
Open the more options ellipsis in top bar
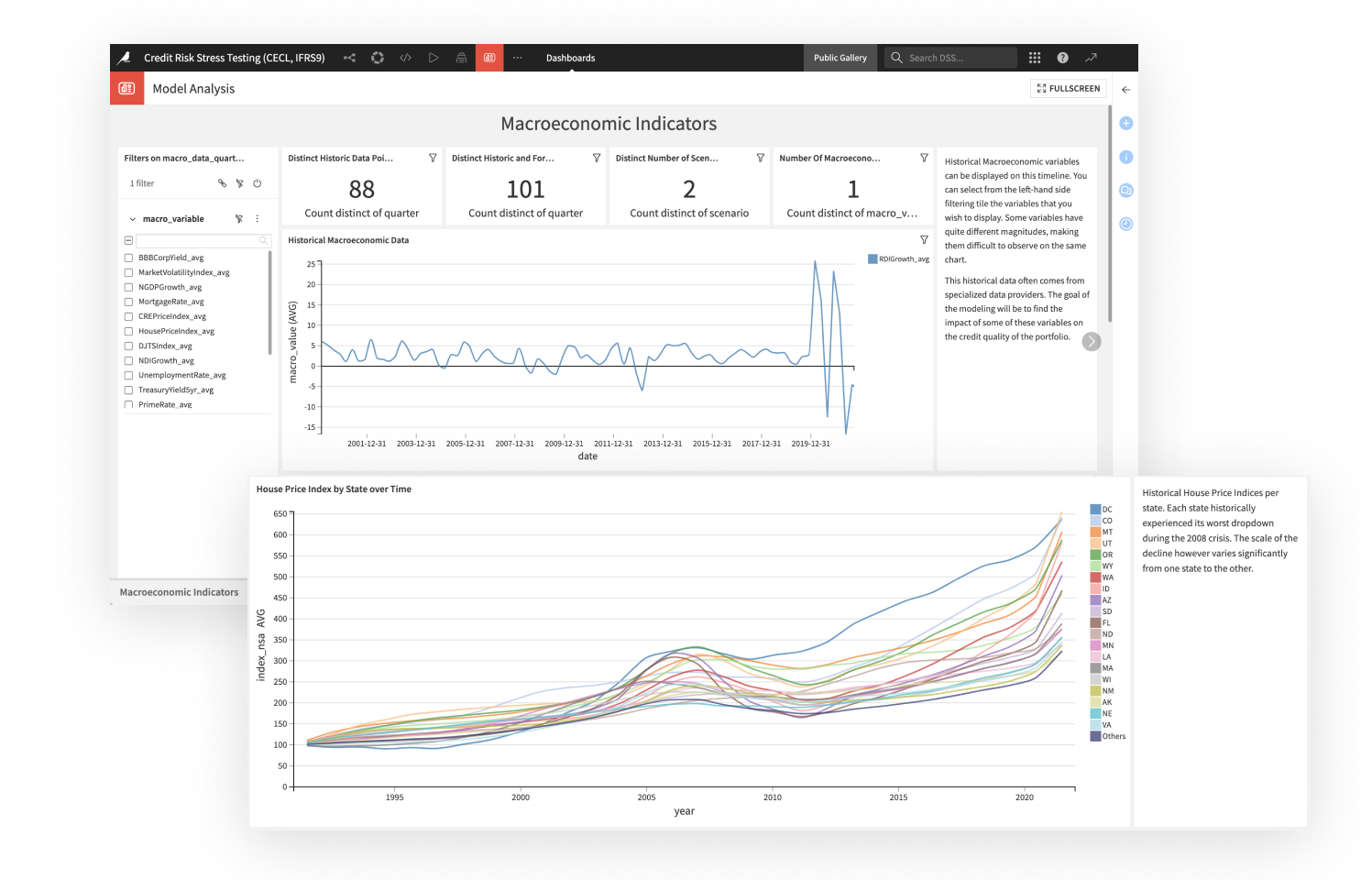point(518,58)
